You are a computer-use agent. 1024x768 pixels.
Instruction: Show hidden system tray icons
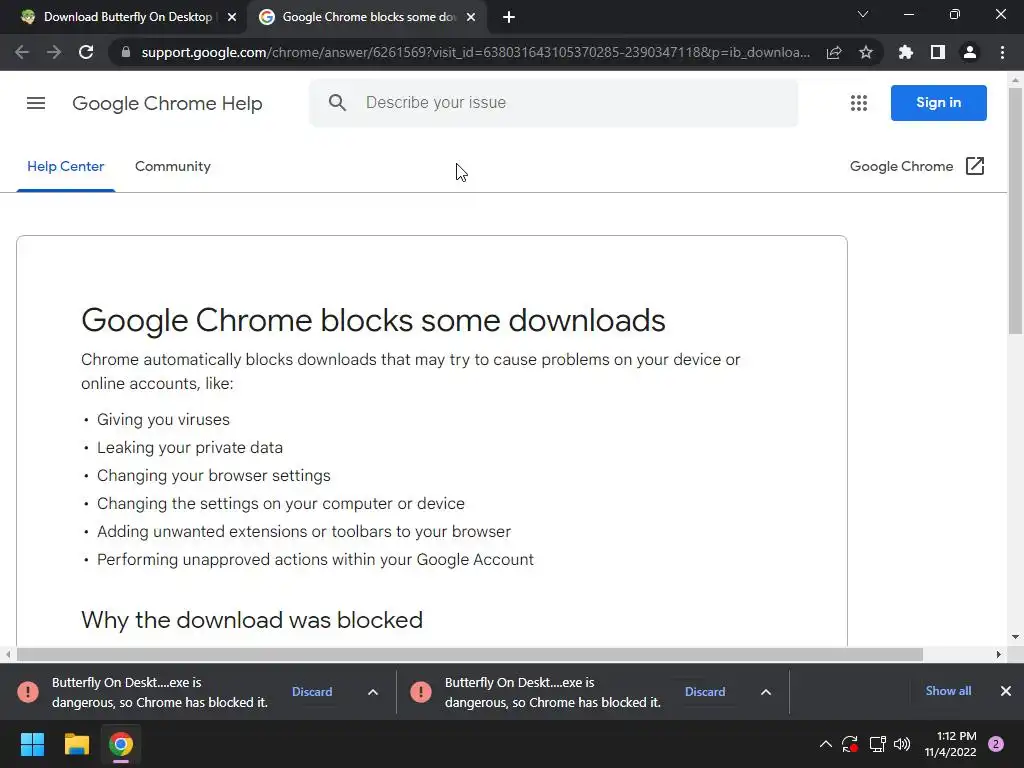coord(825,744)
